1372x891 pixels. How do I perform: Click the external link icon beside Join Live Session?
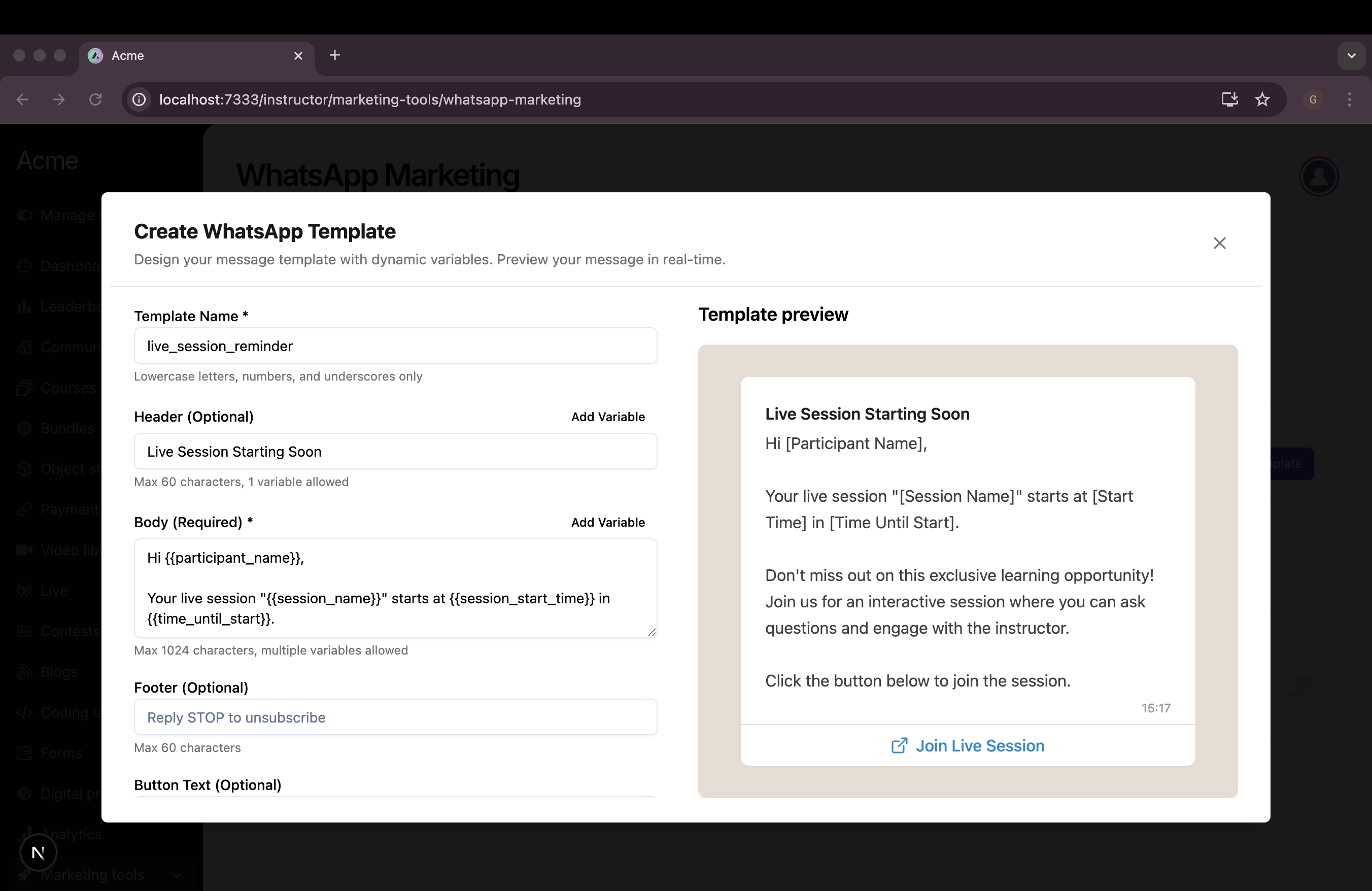pos(899,746)
